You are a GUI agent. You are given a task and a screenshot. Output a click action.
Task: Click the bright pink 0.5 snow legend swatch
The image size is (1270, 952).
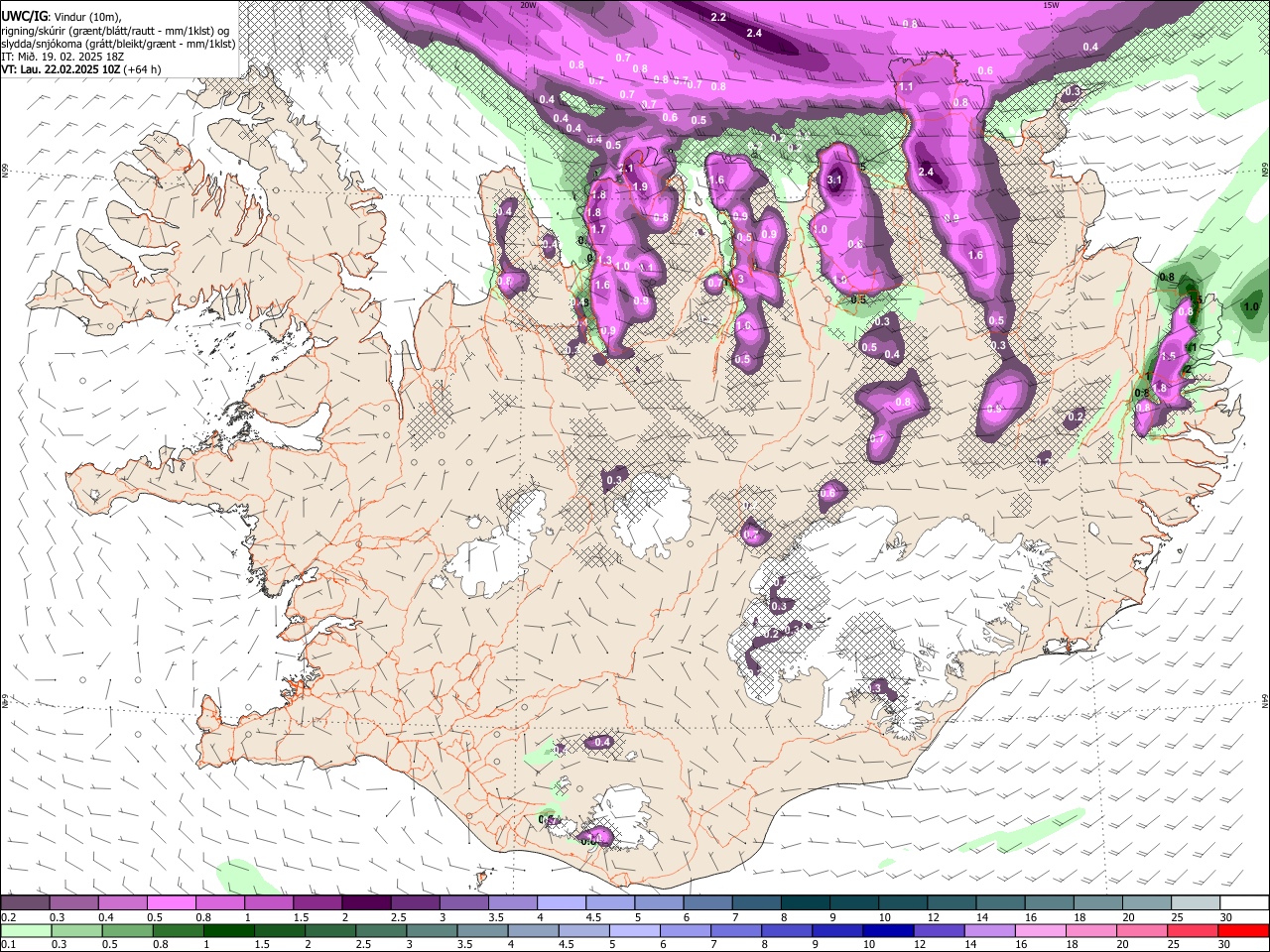click(171, 903)
